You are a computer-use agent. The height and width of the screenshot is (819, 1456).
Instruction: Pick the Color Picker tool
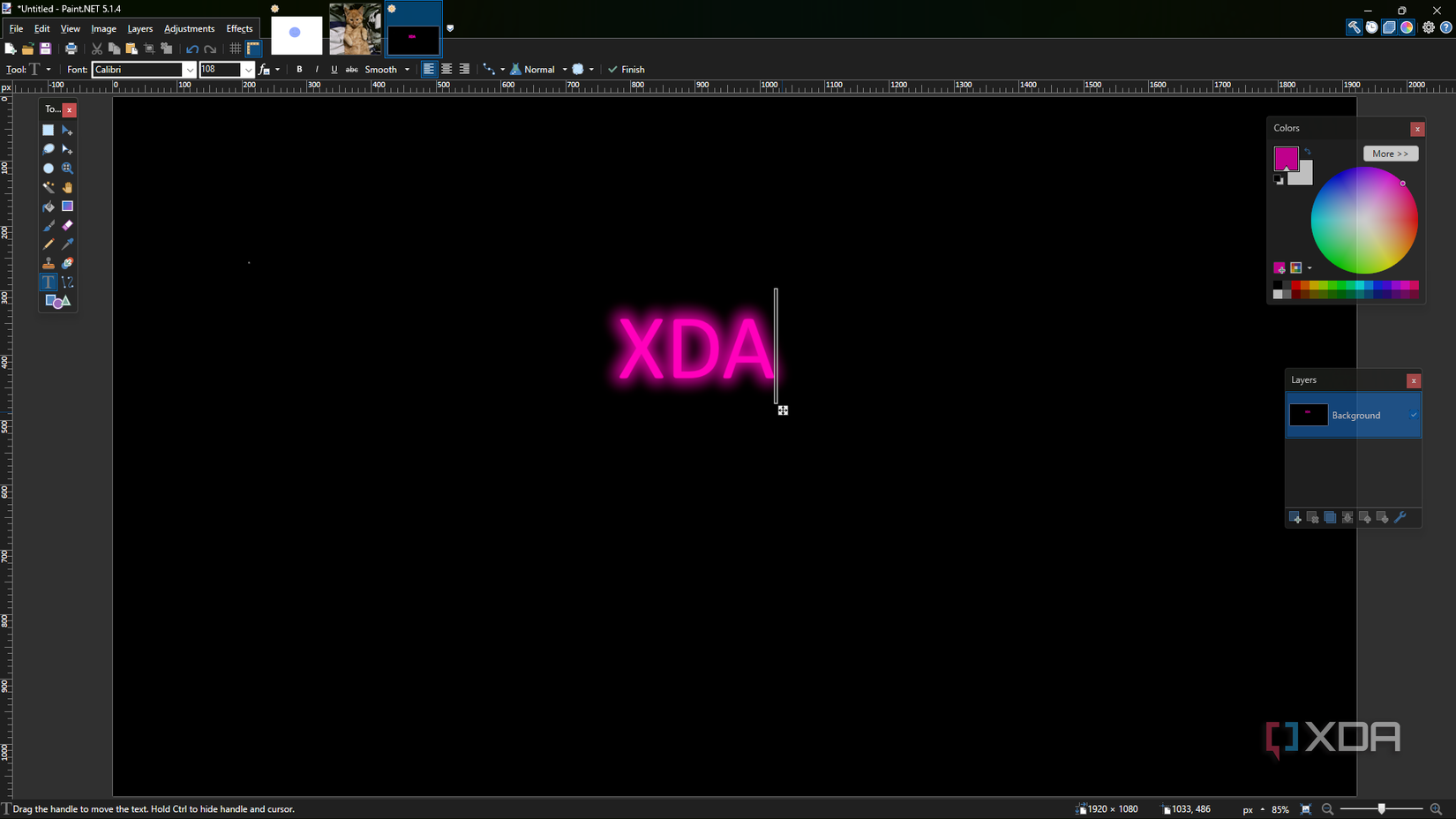67,244
